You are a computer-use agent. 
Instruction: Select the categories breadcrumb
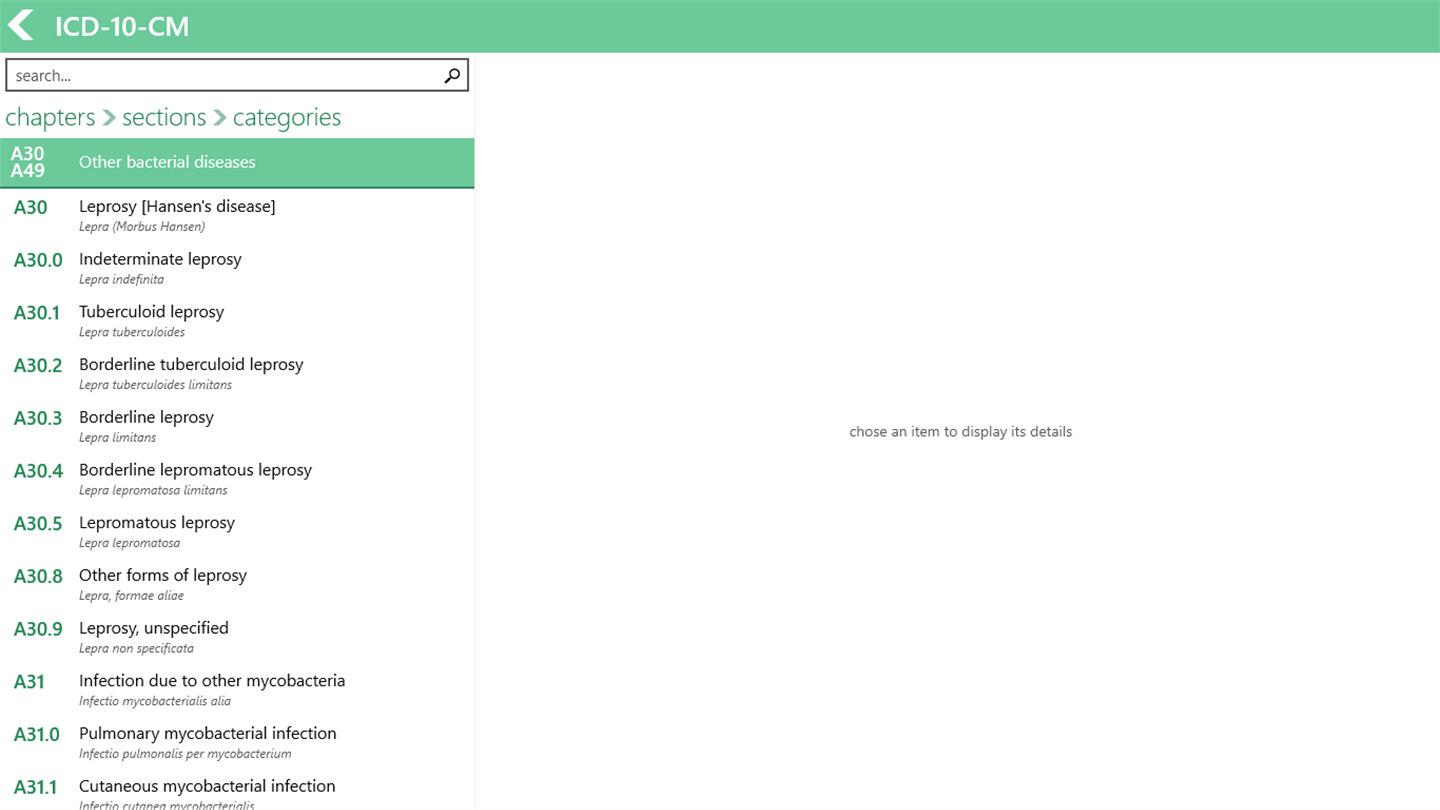pos(287,117)
